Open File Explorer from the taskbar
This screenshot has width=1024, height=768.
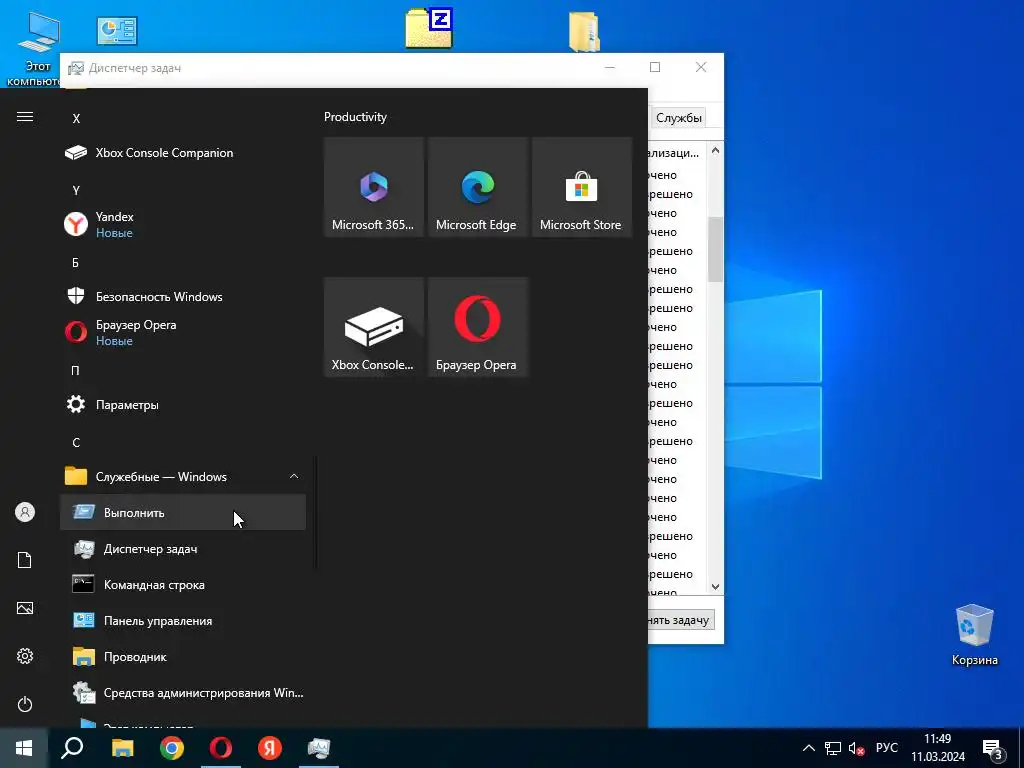tap(122, 748)
